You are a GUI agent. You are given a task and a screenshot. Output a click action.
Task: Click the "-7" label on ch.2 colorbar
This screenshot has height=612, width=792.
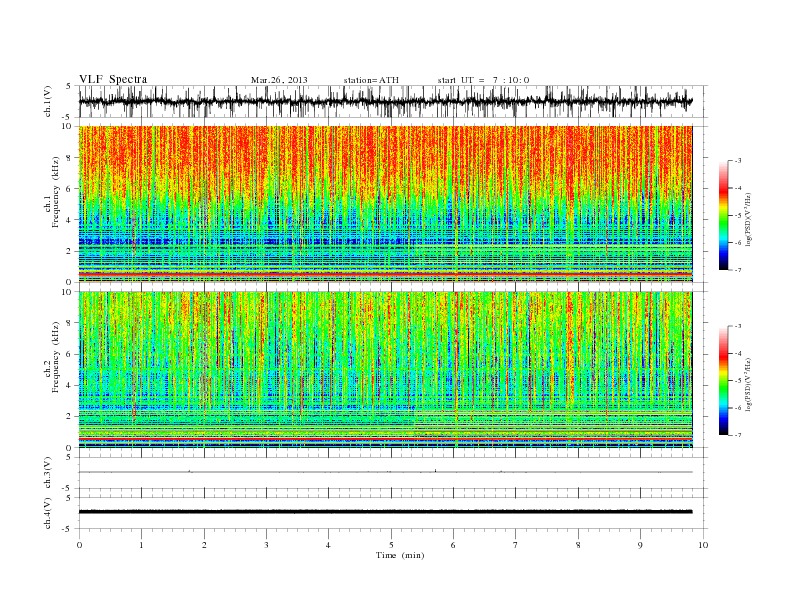[x=738, y=435]
